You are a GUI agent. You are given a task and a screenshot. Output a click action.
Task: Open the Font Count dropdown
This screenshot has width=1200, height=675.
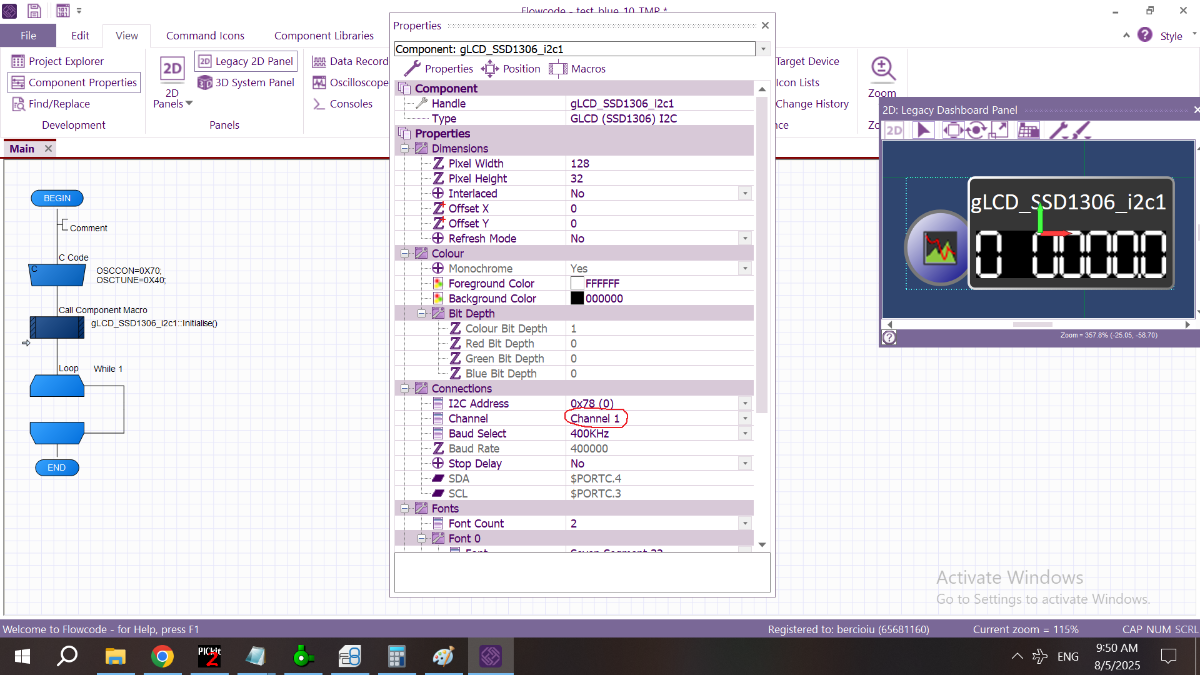tap(744, 523)
